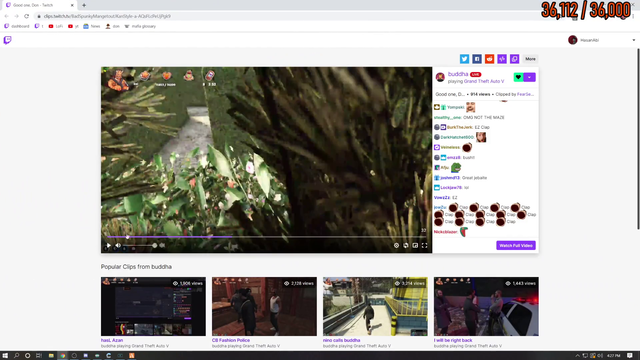Open I will be right back thumbnail

[486, 307]
